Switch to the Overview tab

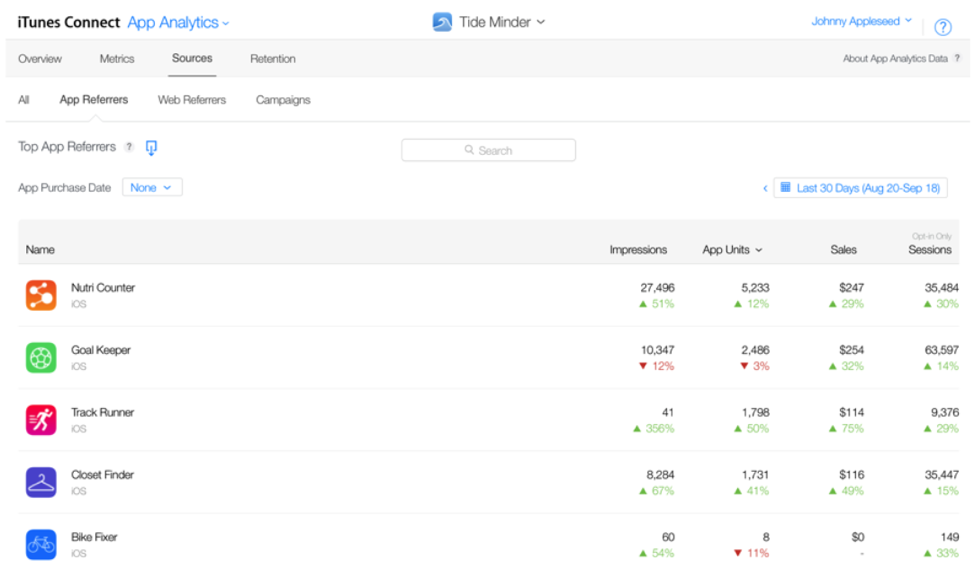40,58
